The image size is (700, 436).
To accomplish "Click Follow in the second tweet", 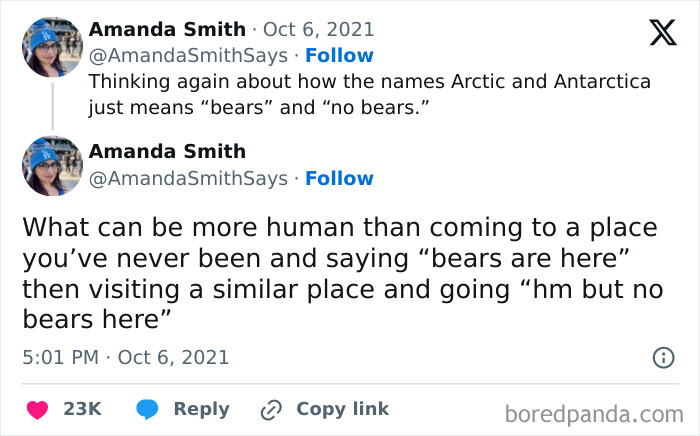I will click(x=339, y=178).
